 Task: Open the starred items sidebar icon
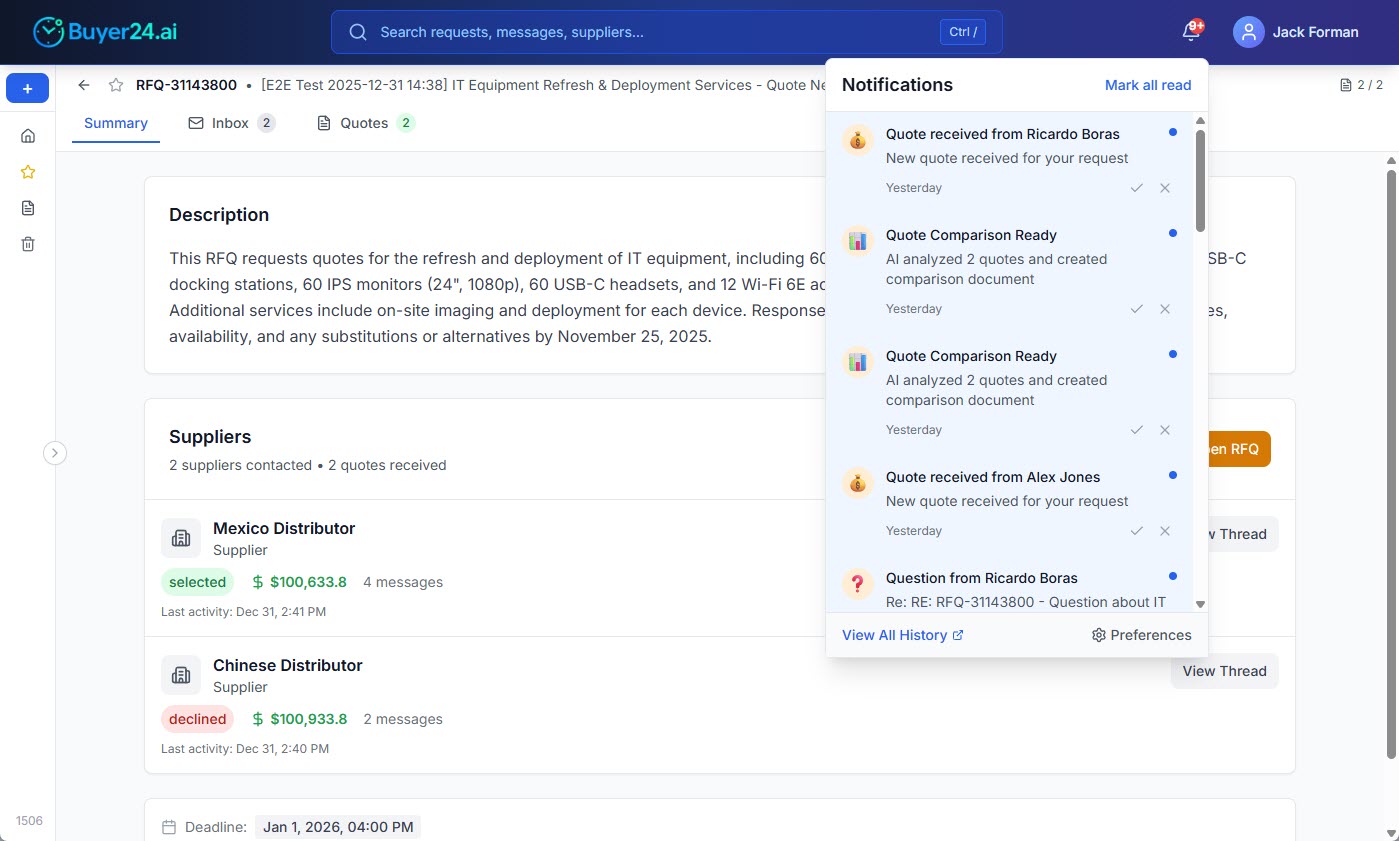(28, 172)
